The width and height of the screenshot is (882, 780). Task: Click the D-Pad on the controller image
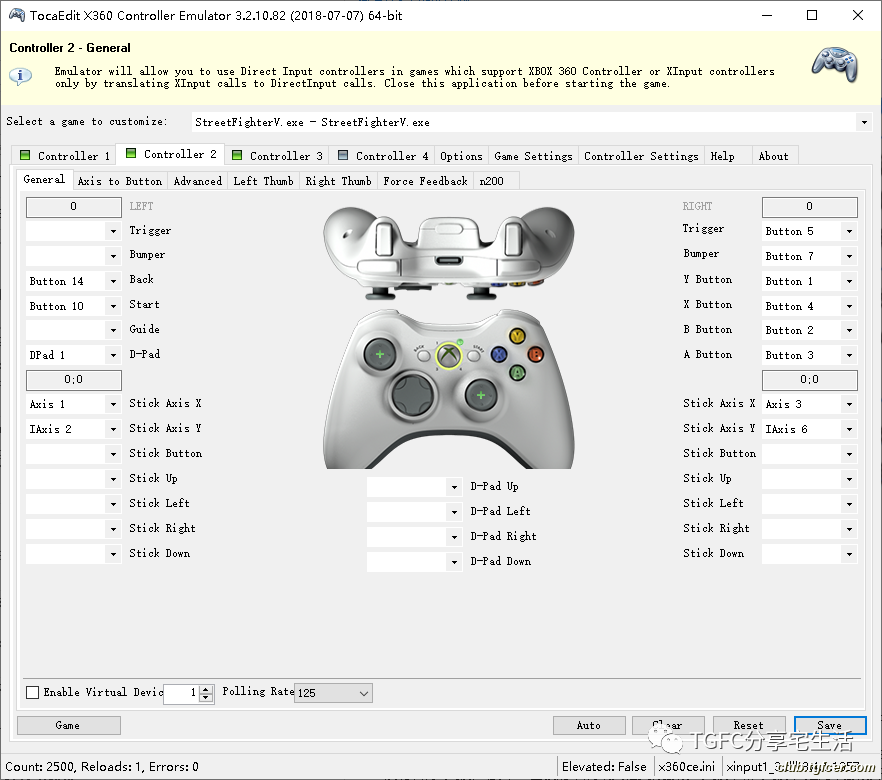(412, 395)
